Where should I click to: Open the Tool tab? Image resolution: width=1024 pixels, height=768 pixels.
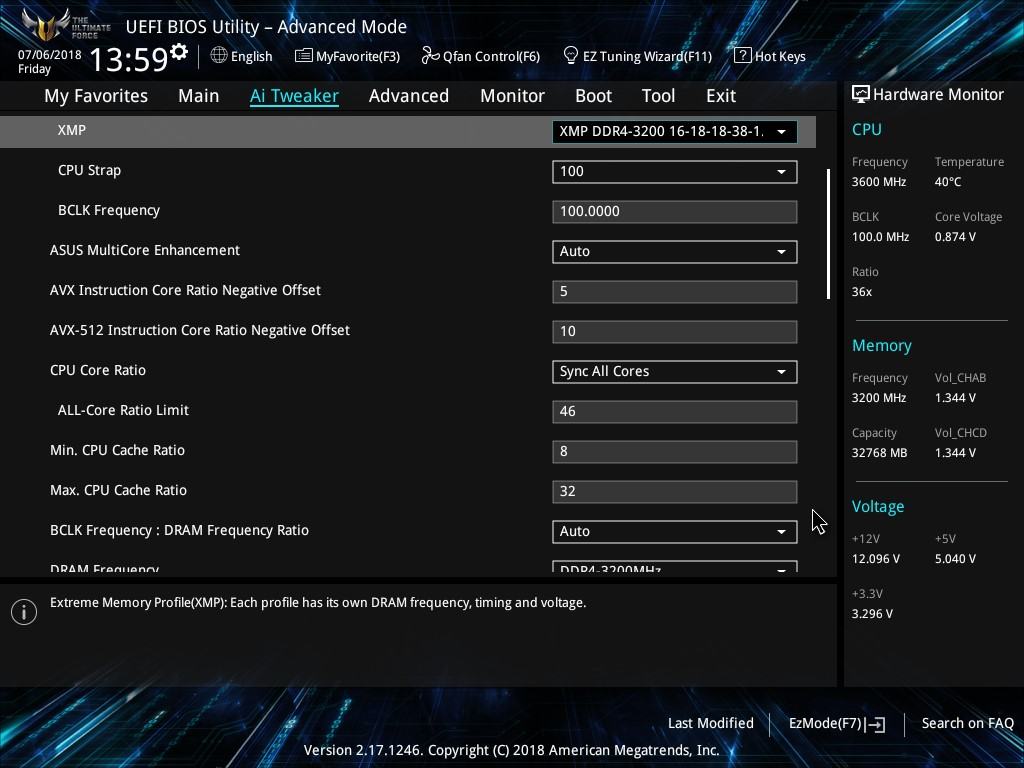[x=658, y=96]
